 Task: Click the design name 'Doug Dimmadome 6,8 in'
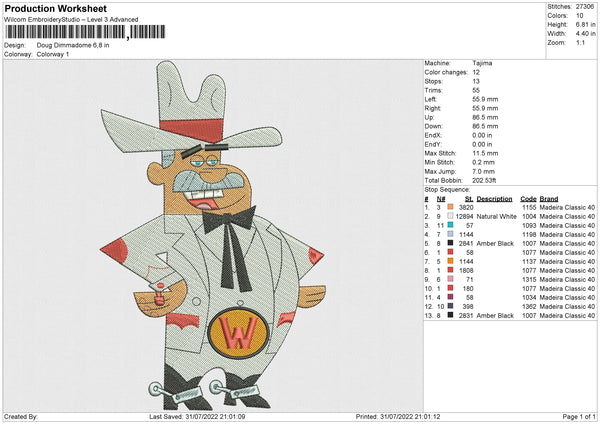[x=73, y=45]
